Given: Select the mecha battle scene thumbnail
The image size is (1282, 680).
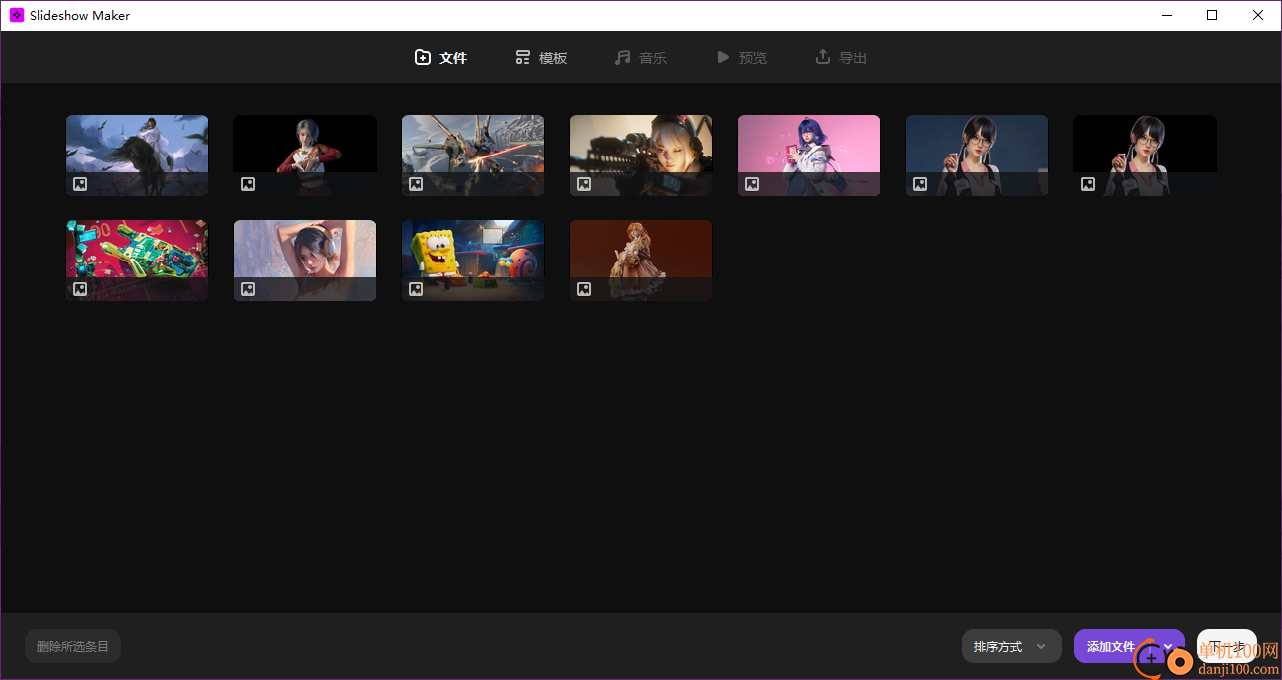Looking at the screenshot, I should (473, 155).
